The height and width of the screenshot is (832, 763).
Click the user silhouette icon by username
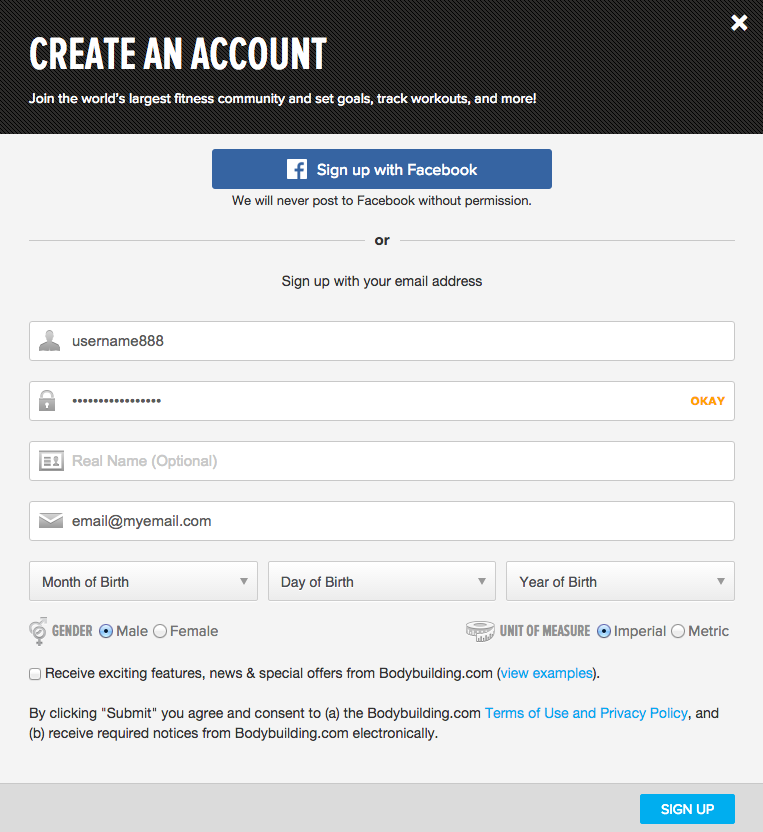(x=50, y=341)
